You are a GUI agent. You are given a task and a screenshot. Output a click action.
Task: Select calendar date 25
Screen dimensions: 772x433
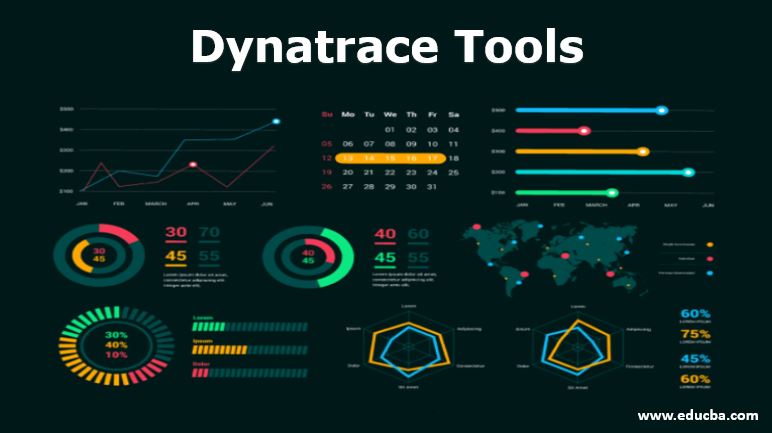453,172
